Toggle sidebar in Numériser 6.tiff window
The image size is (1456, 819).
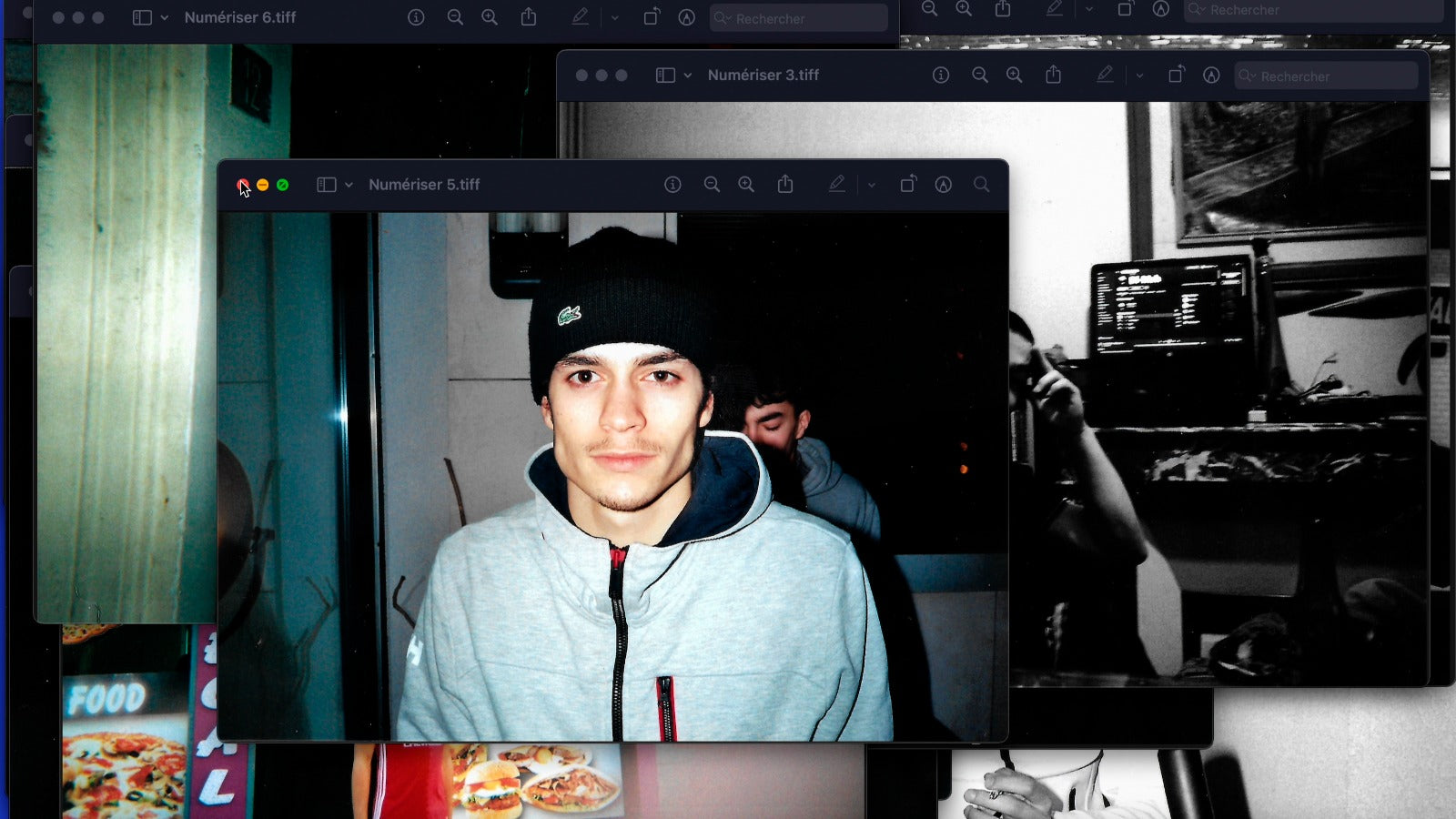tap(142, 17)
